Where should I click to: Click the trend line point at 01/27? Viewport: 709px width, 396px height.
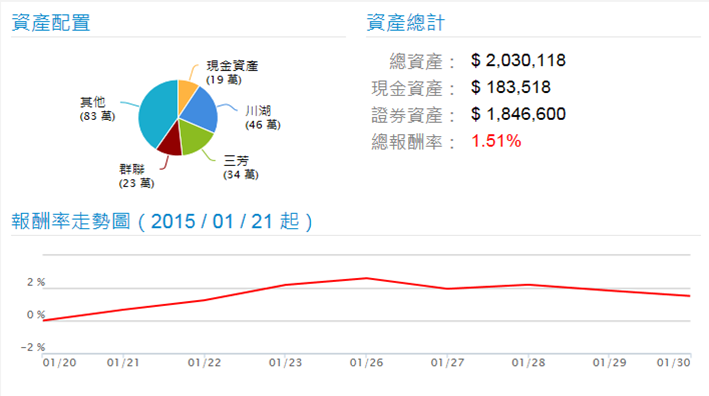point(447,288)
